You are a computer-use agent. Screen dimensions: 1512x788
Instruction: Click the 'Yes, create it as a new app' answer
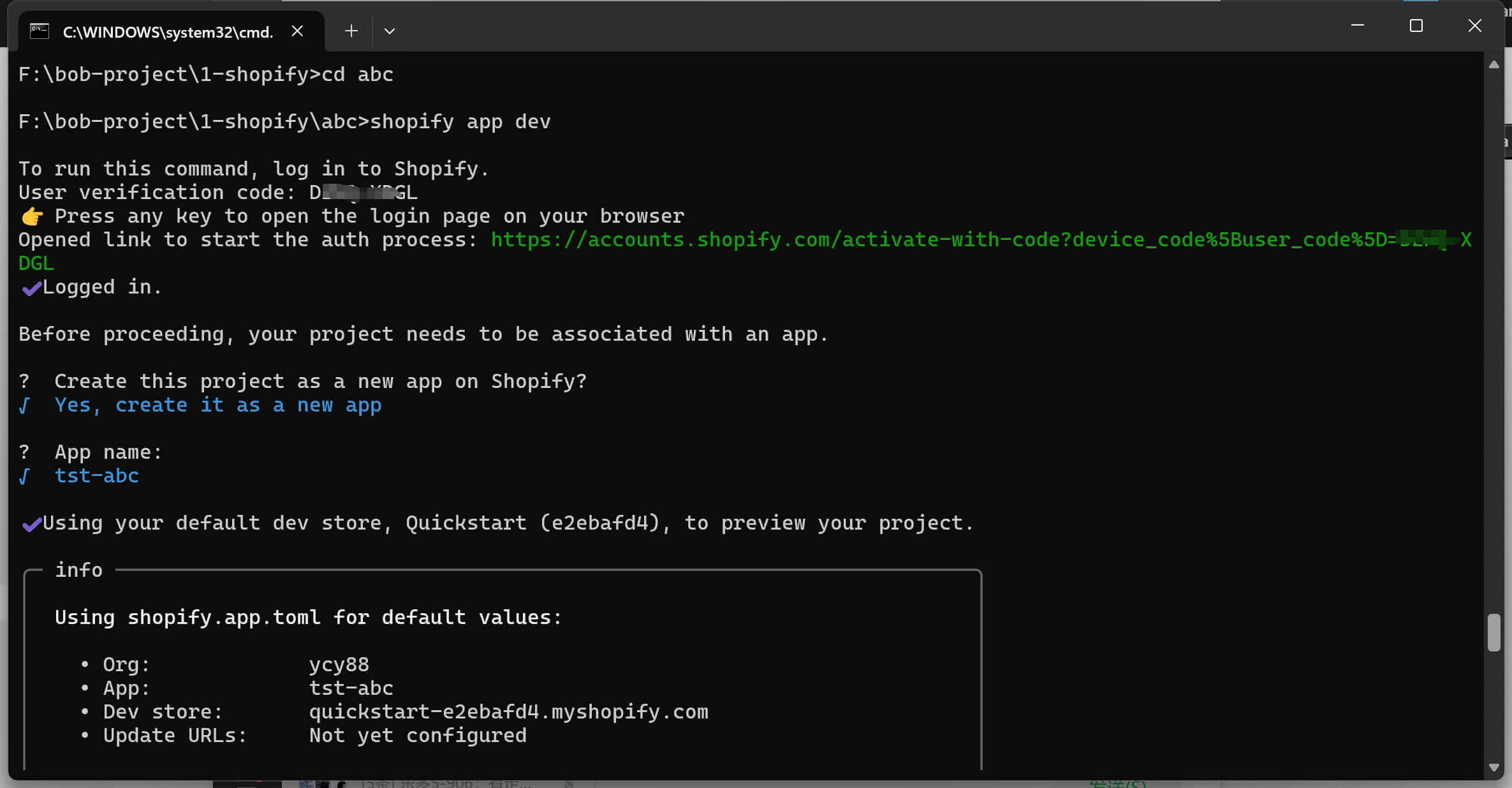217,405
